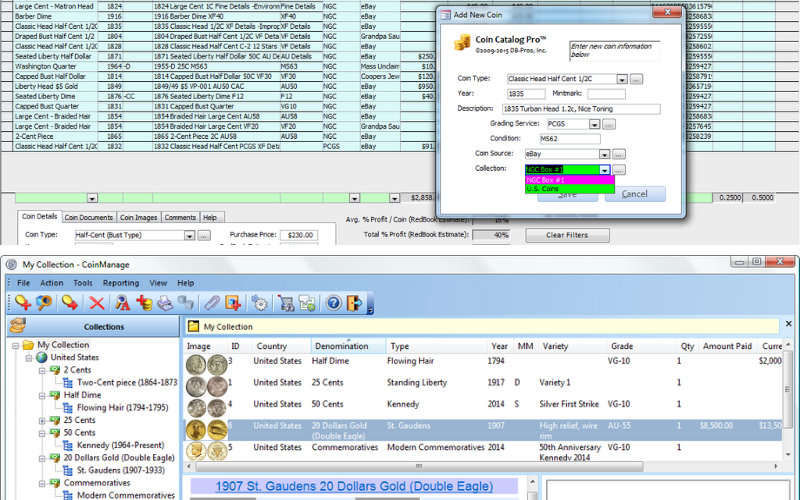Click the Purchase Price field showing $230.00
The height and width of the screenshot is (500, 800).
(299, 235)
